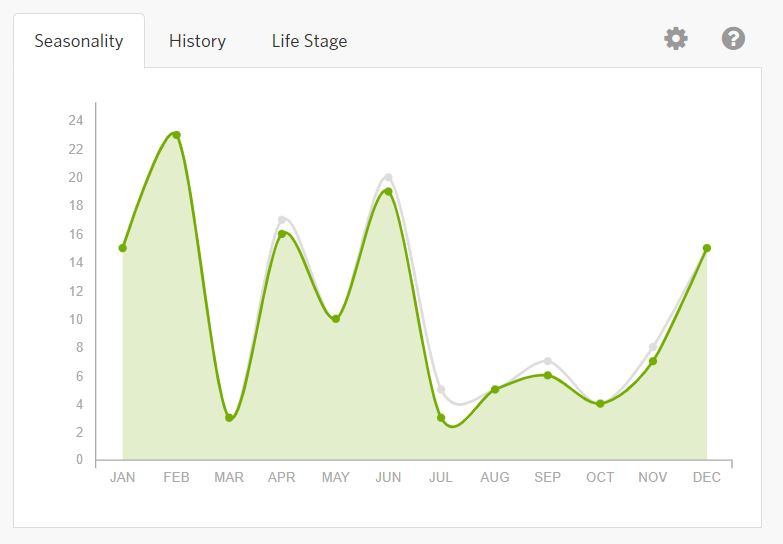Select the Seasonality tab
783x544 pixels.
pos(79,41)
